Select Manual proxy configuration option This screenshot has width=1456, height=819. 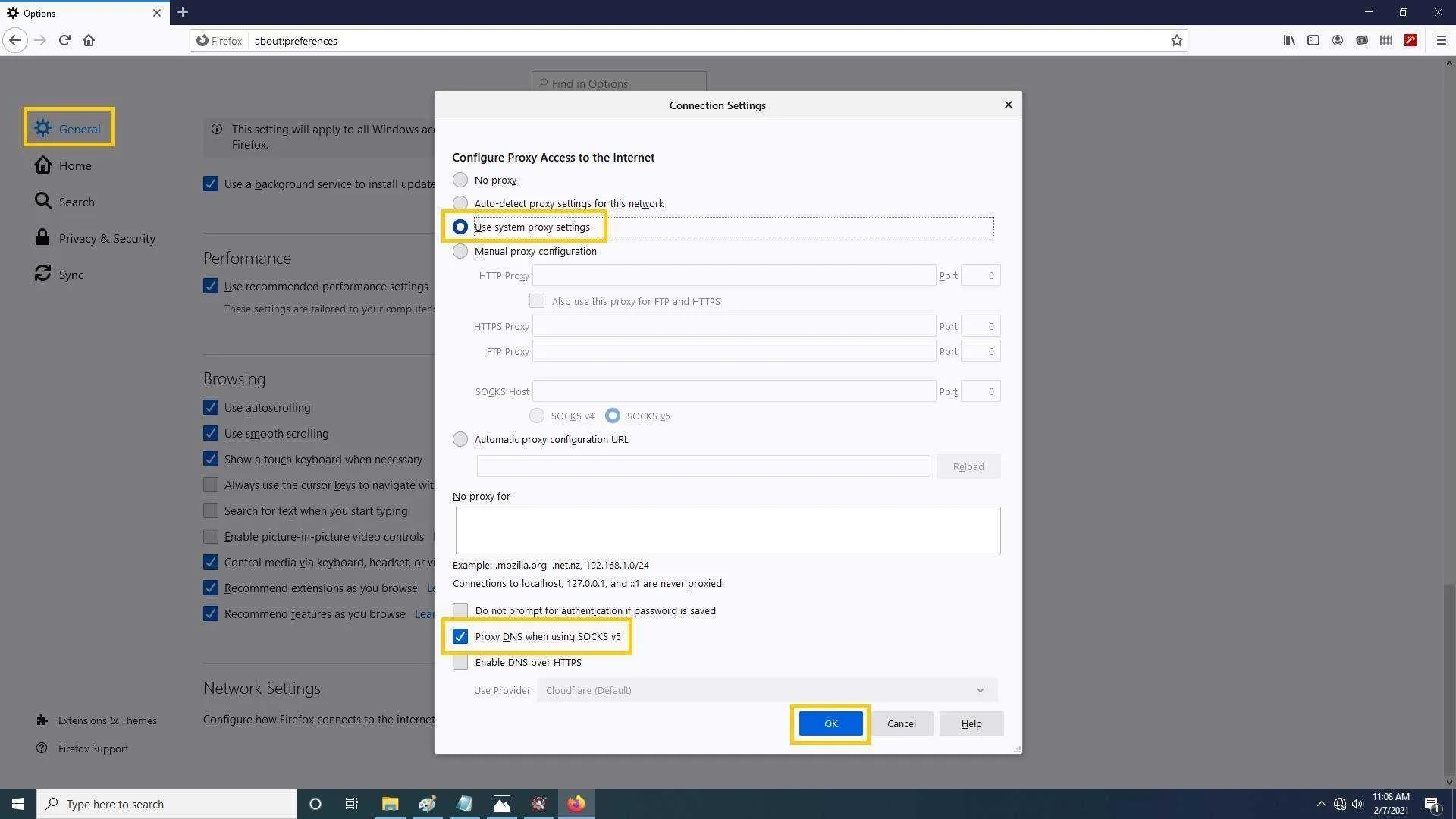460,251
